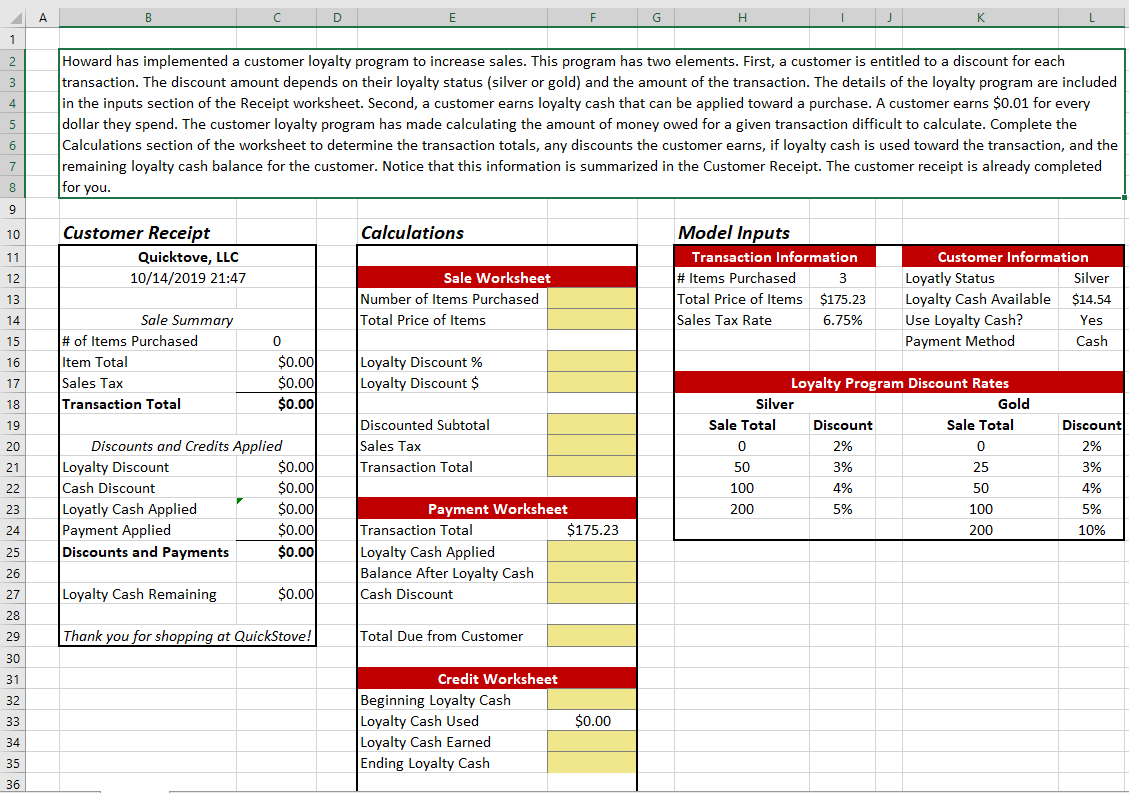Select the Cash payment method value
The width and height of the screenshot is (1129, 793).
(1091, 341)
